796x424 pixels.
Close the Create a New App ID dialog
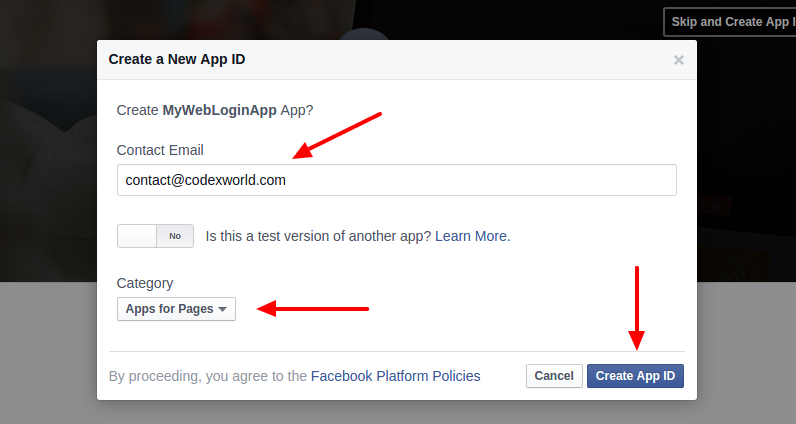(679, 60)
